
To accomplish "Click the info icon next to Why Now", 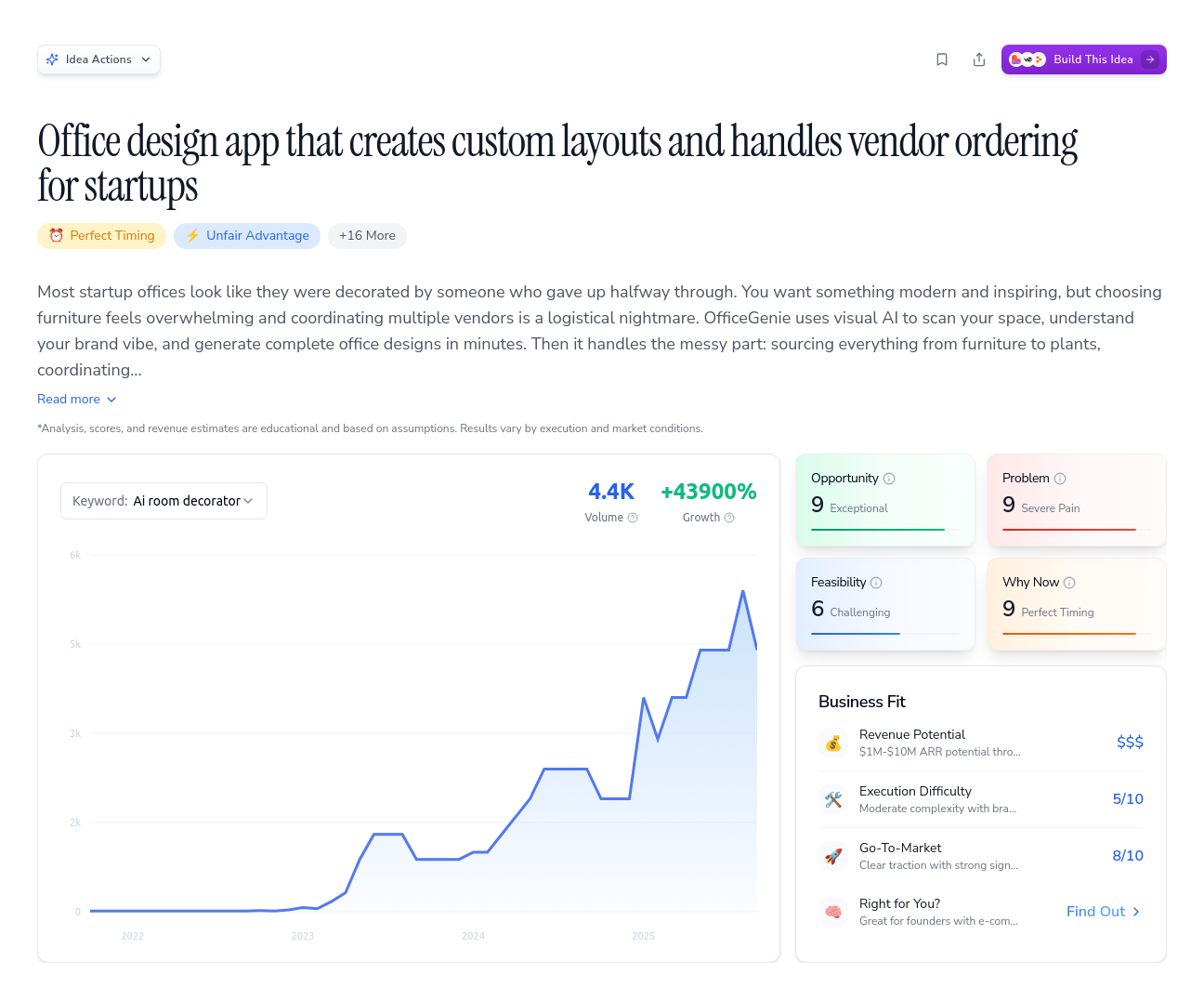I will point(1070,582).
